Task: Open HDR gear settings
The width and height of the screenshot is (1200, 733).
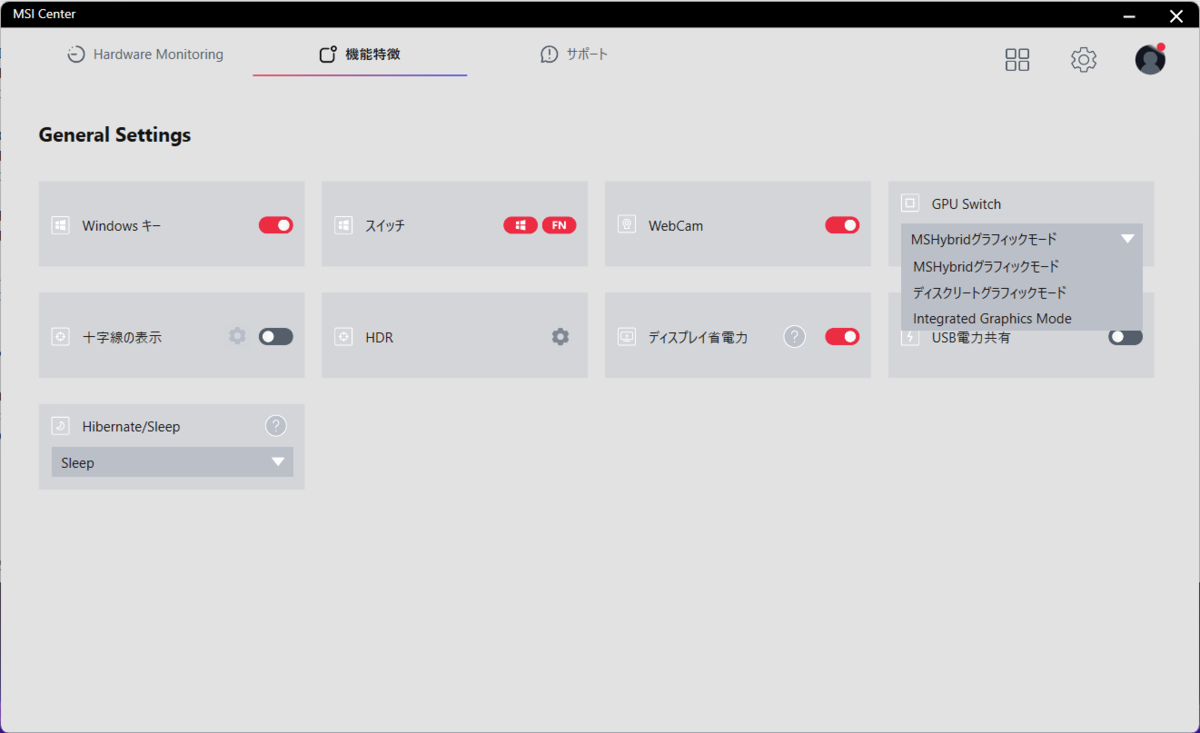Action: (560, 337)
